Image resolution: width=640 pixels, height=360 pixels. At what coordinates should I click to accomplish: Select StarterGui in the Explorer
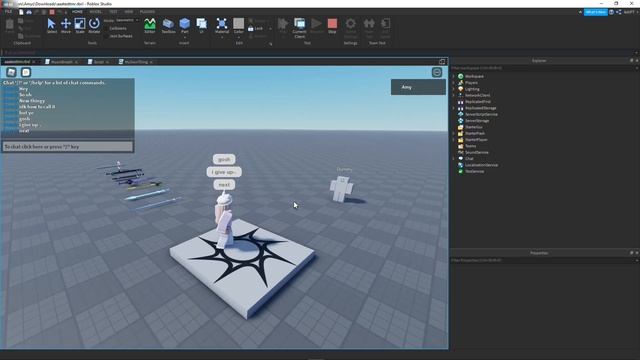pos(473,127)
